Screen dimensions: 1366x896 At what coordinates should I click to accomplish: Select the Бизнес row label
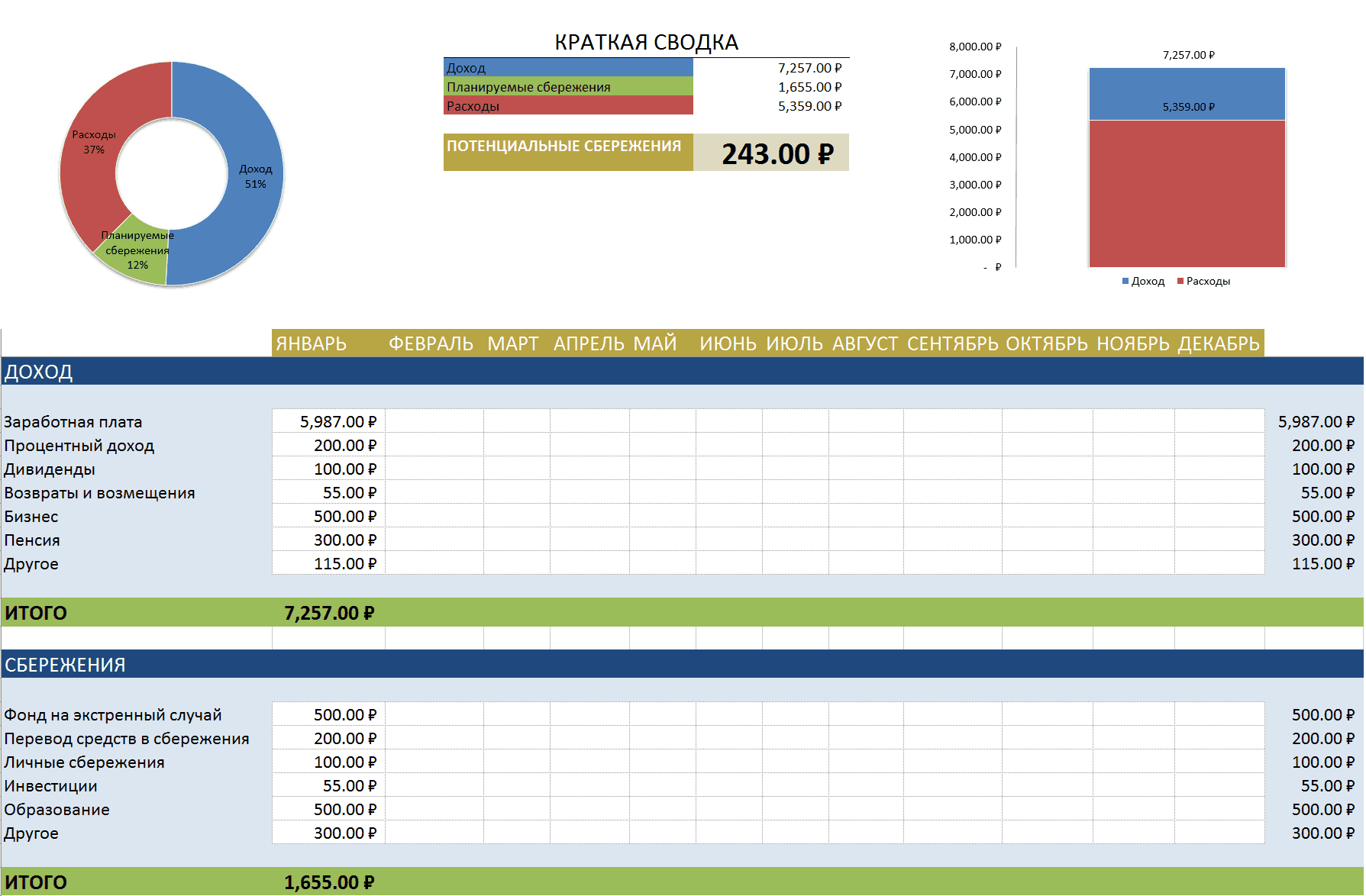pos(31,516)
